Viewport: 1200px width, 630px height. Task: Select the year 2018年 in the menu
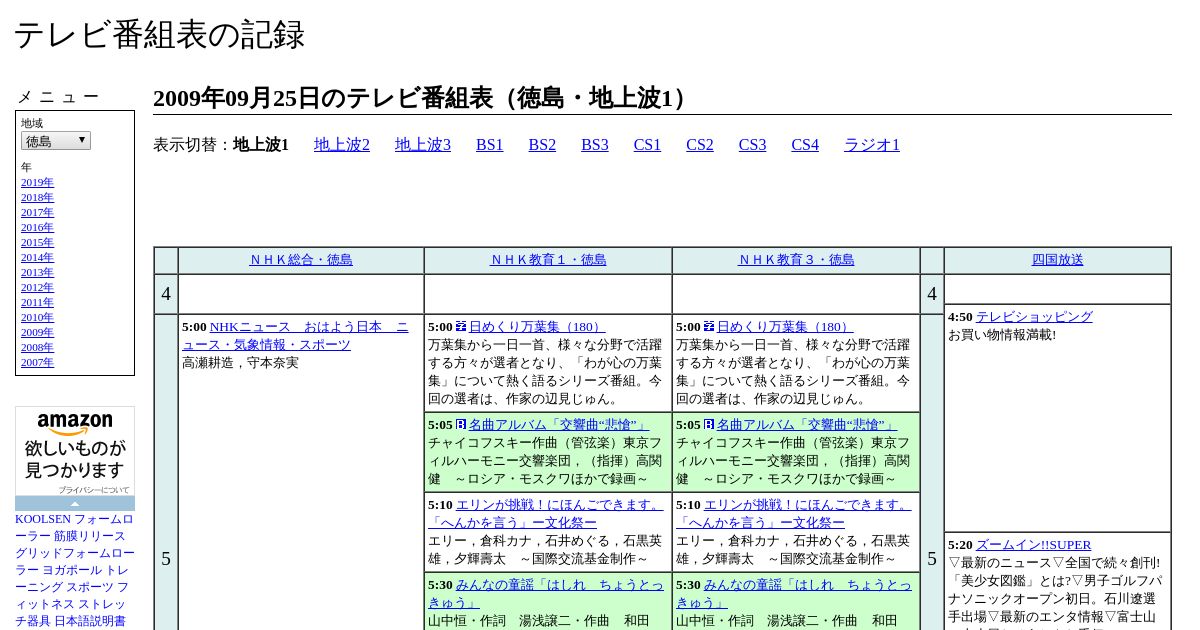[x=37, y=198]
